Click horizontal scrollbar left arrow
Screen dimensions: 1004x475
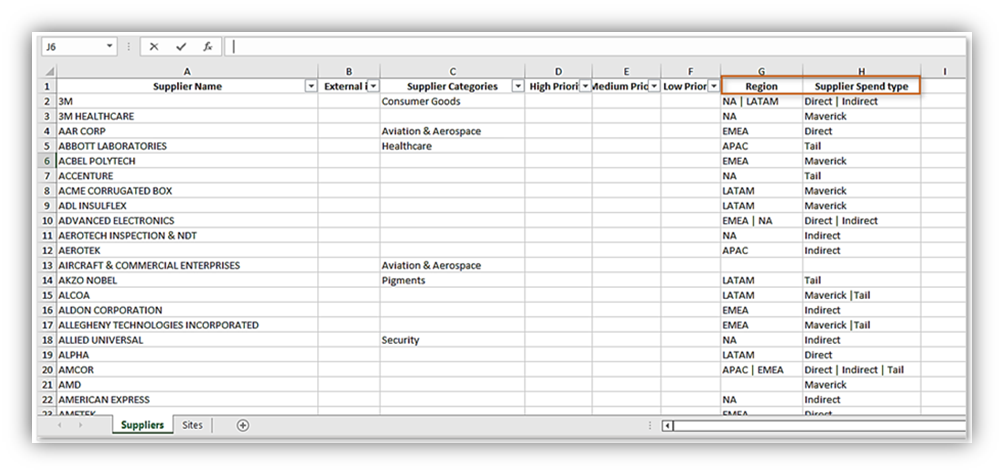[667, 426]
